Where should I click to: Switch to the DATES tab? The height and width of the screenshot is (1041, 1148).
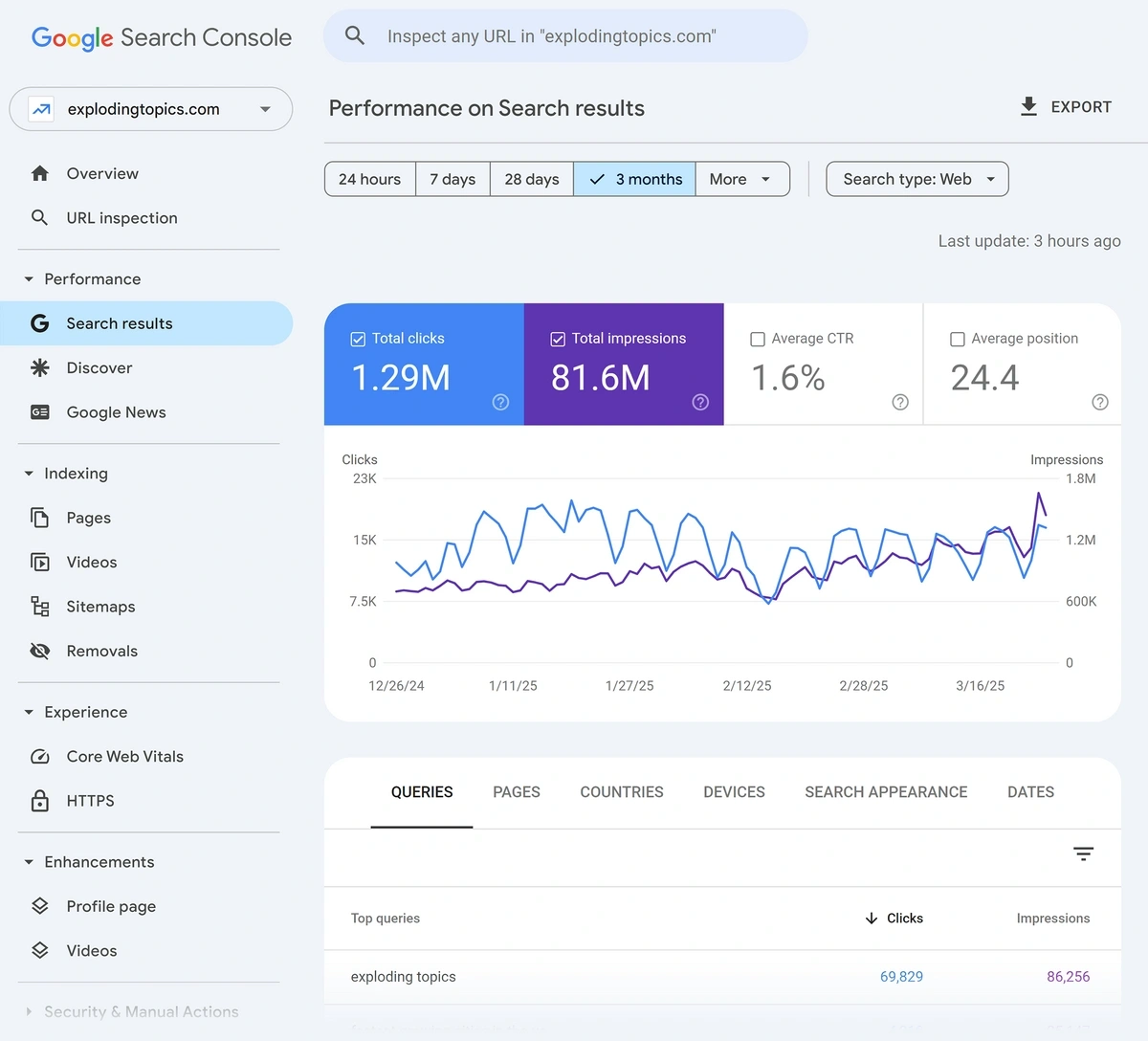[x=1030, y=792]
